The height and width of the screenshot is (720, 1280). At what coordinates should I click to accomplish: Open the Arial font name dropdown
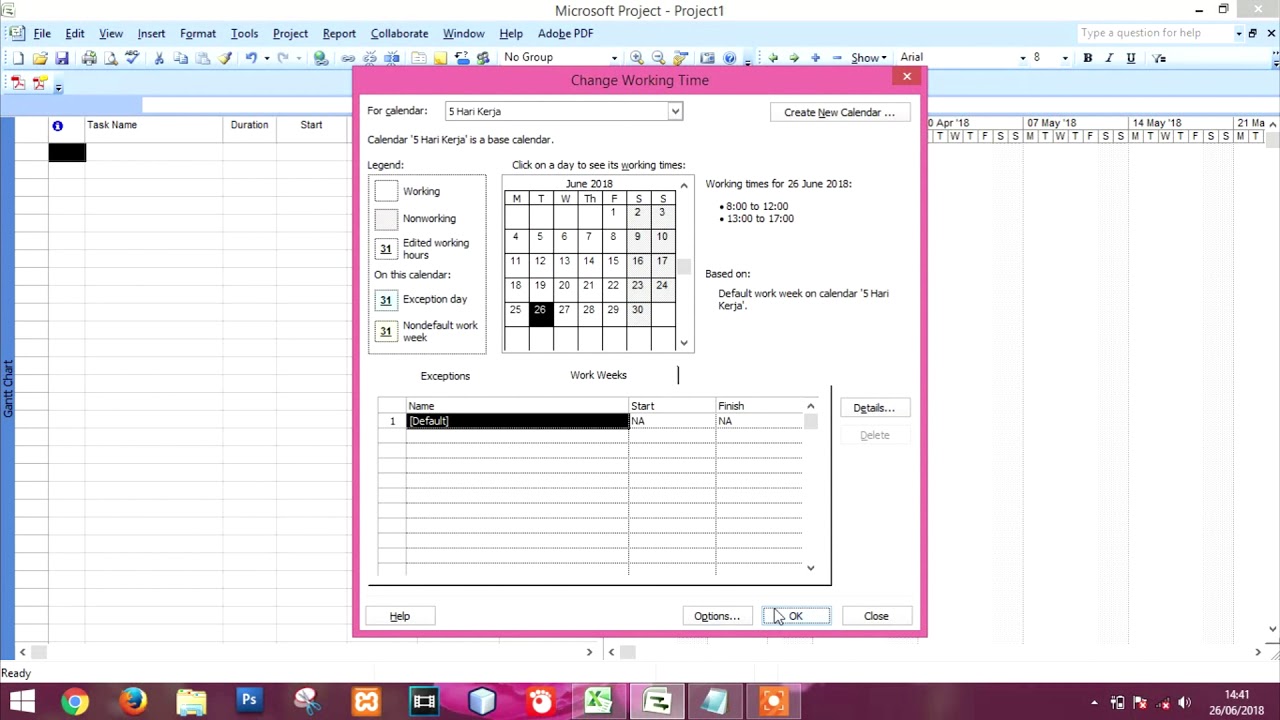coord(1022,58)
